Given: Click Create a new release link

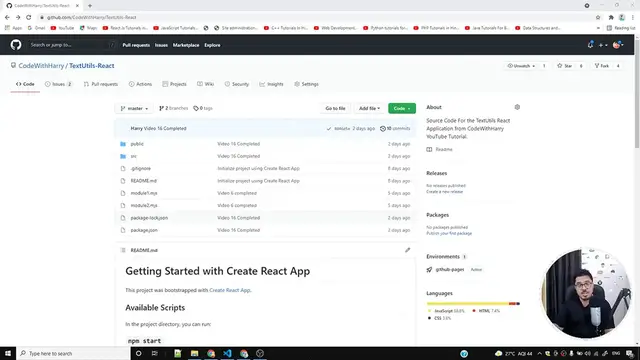Looking at the screenshot, I should tap(444, 191).
